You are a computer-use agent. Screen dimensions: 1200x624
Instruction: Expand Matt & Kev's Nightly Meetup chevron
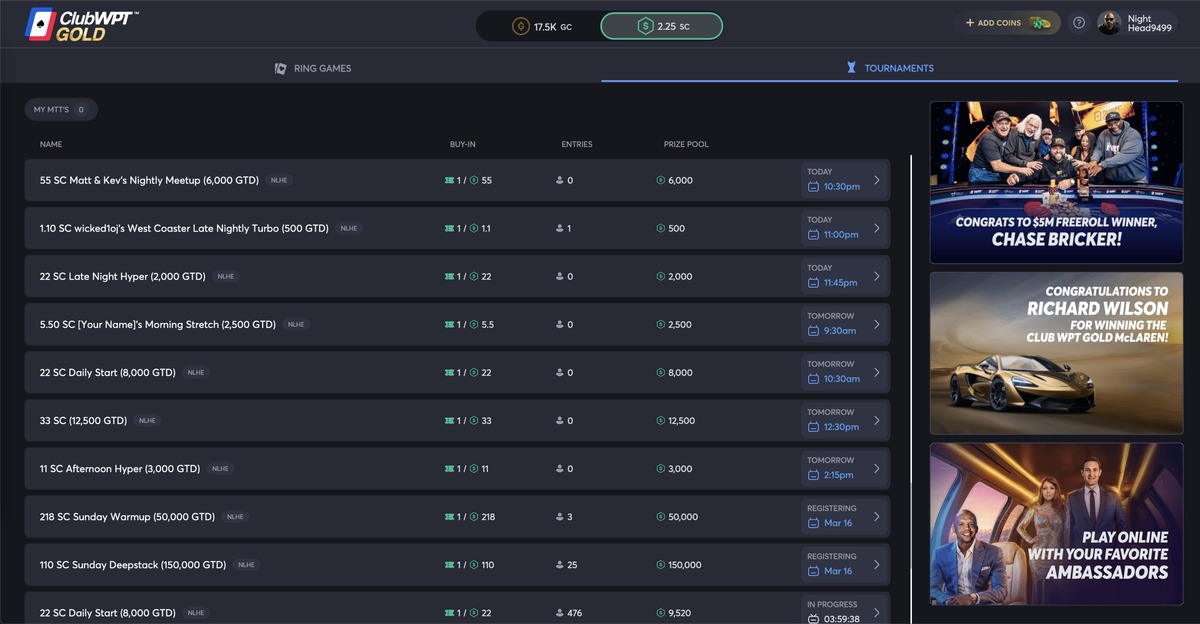877,181
